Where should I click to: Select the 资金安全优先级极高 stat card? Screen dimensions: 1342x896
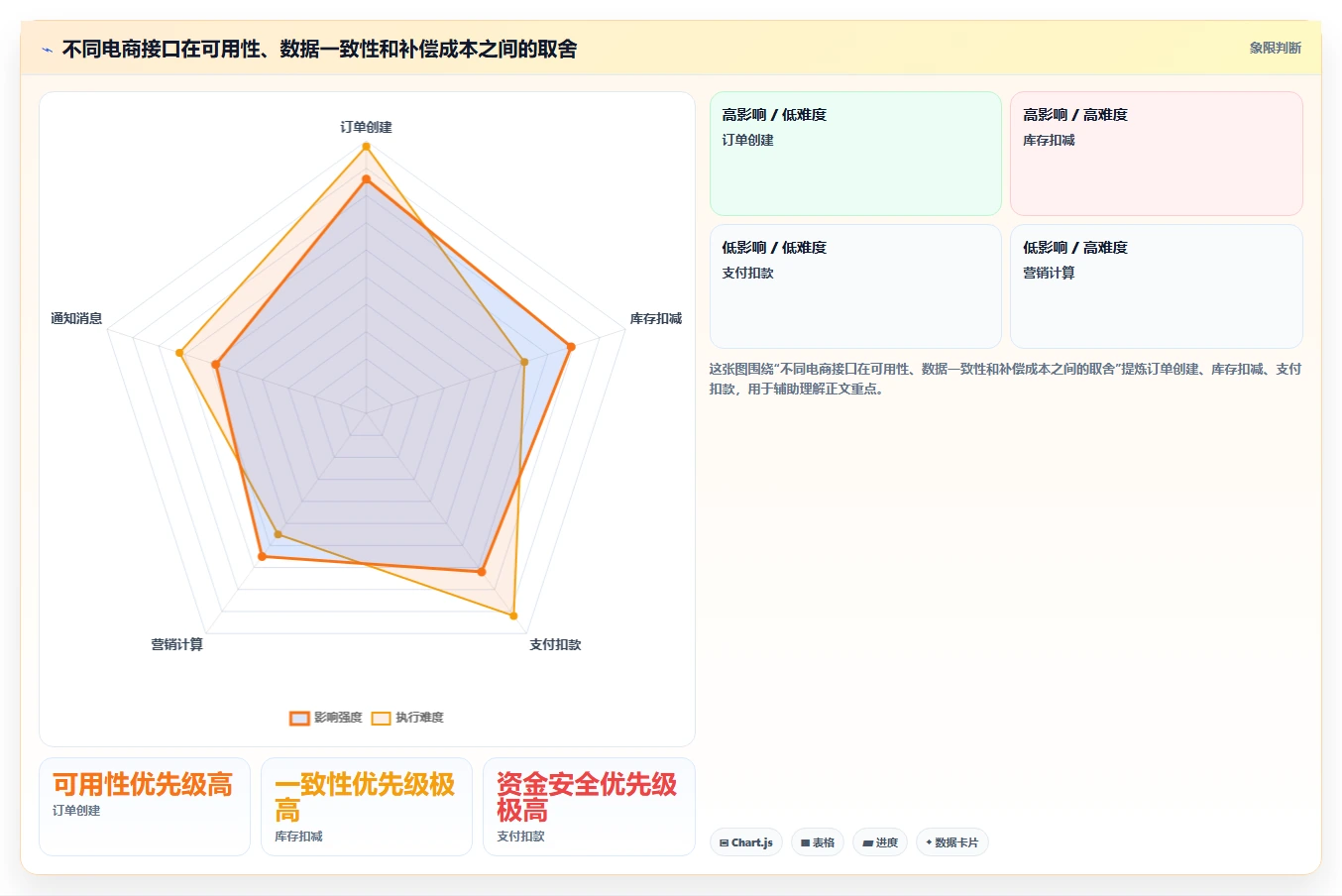(x=589, y=807)
